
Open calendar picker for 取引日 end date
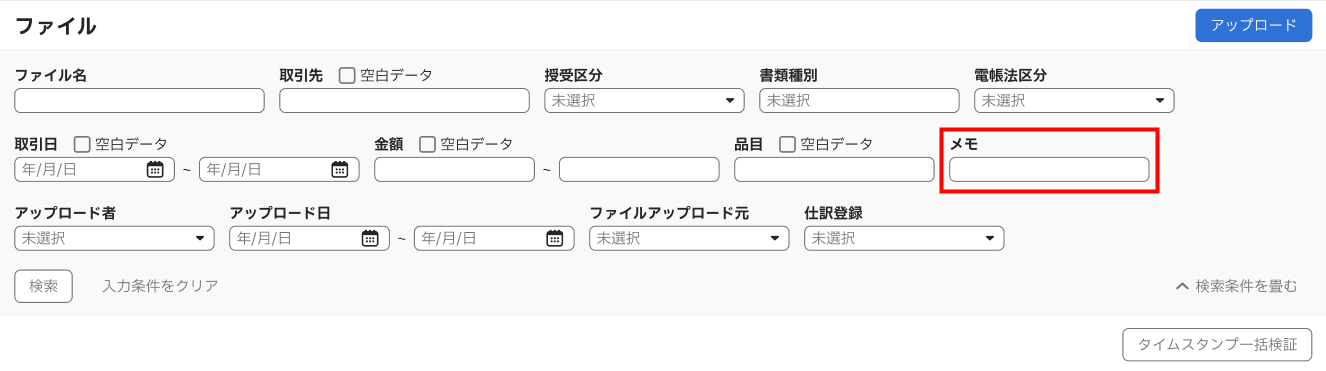[340, 169]
